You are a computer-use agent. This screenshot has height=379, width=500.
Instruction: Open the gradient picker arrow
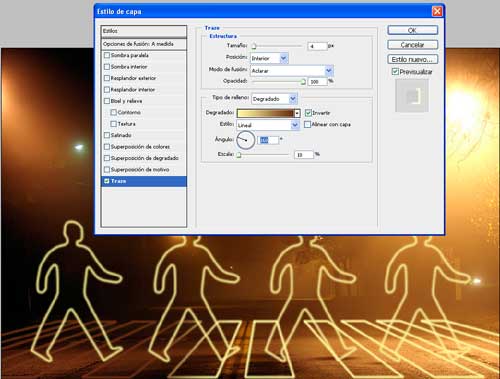[x=297, y=113]
